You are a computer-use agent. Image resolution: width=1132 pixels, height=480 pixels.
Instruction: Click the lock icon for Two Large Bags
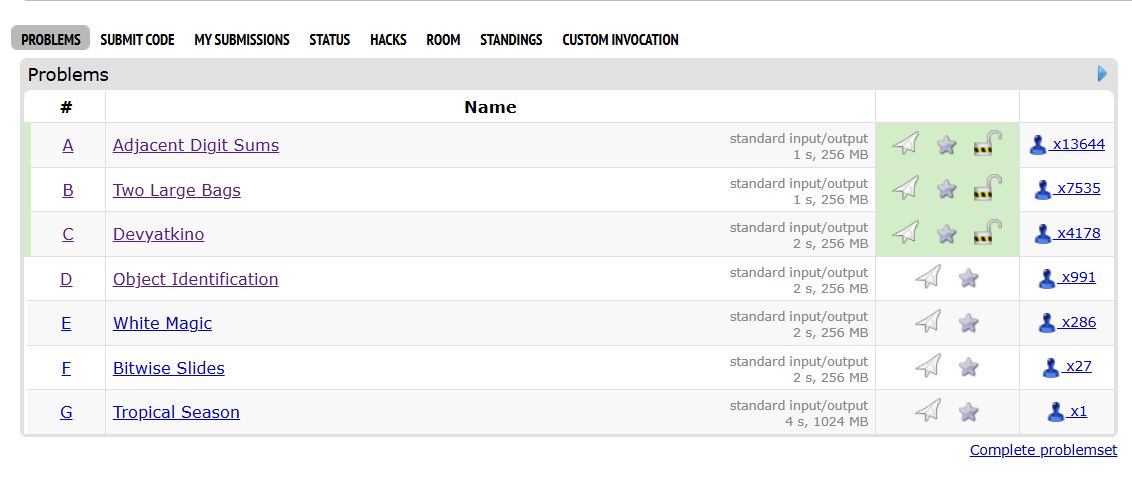point(987,188)
